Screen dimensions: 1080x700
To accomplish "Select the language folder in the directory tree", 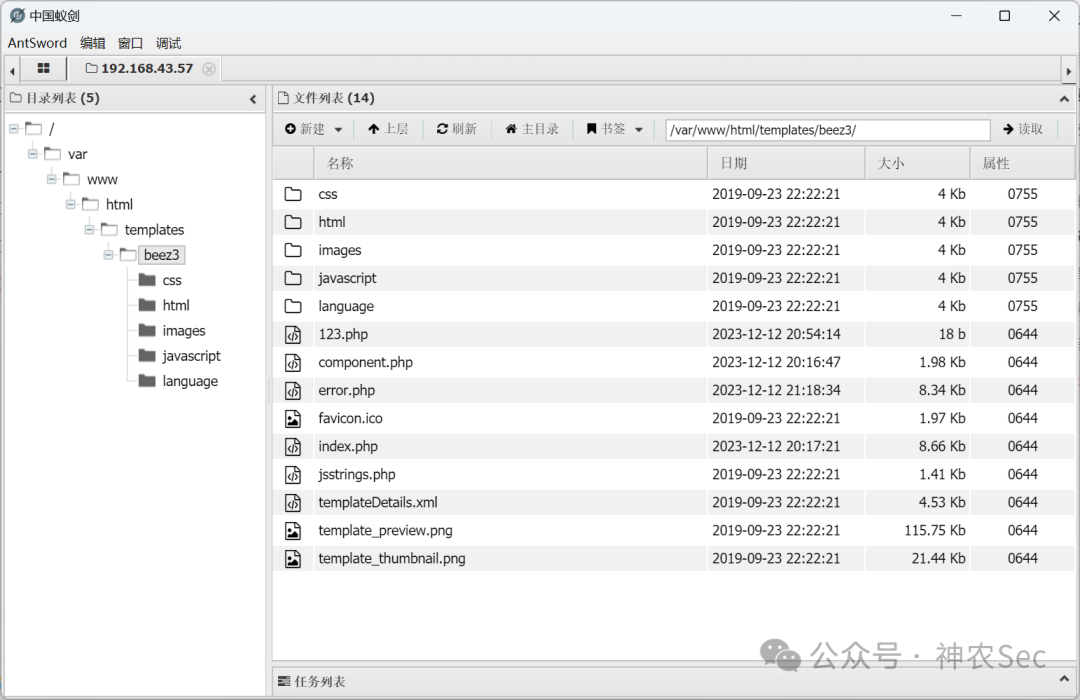I will [190, 381].
